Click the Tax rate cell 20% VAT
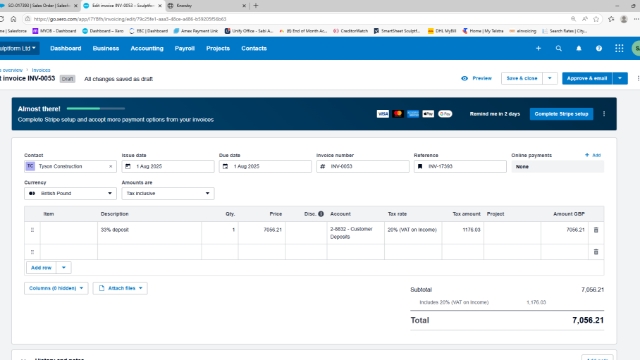640x360 pixels. click(413, 233)
